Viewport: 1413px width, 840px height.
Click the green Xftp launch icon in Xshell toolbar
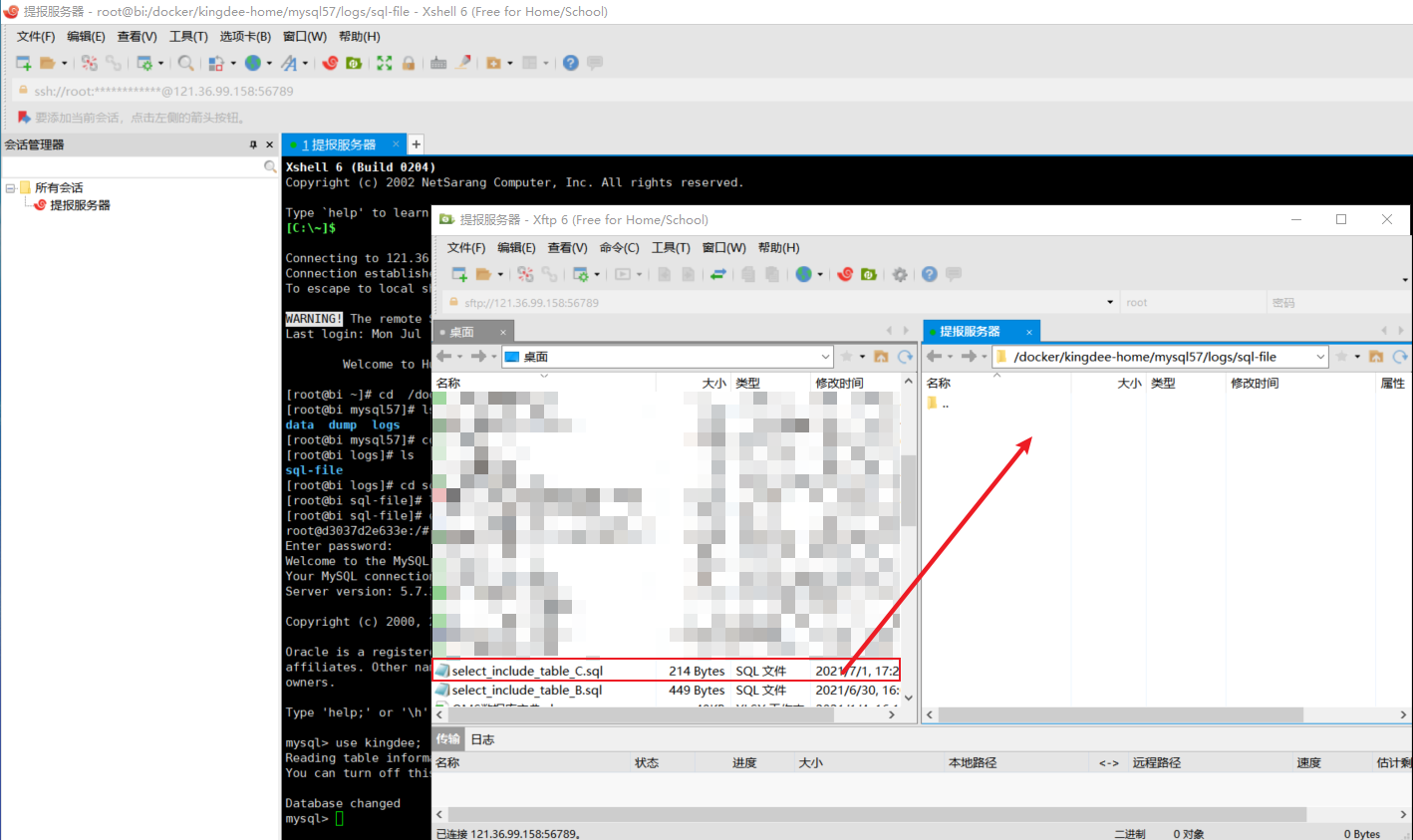[354, 63]
